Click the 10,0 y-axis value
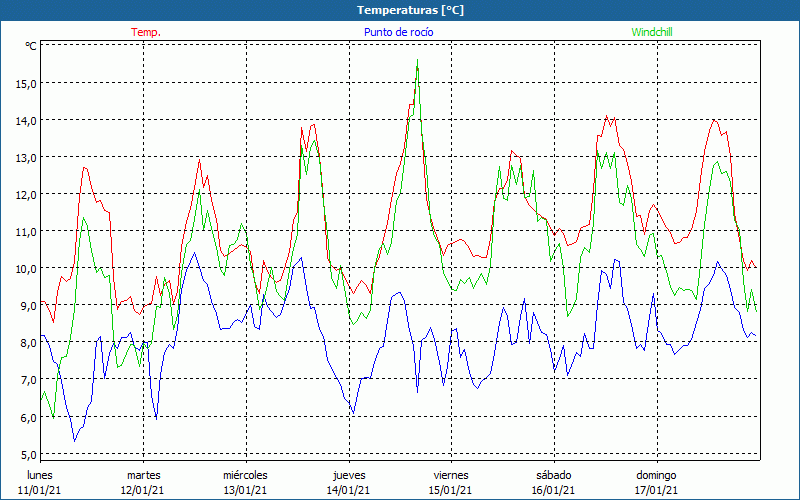 click(x=26, y=269)
